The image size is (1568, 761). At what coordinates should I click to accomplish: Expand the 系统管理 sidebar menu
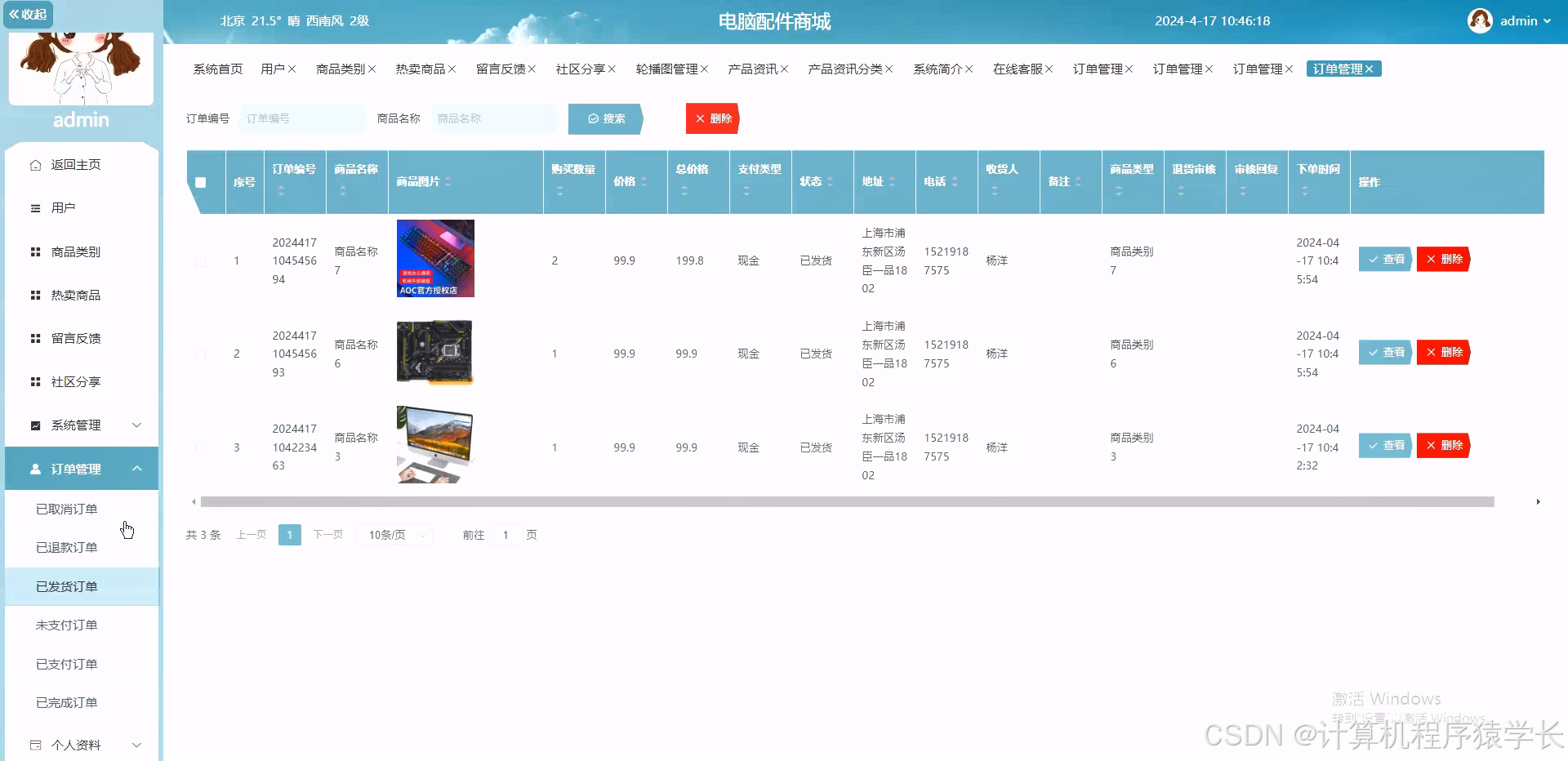point(137,425)
